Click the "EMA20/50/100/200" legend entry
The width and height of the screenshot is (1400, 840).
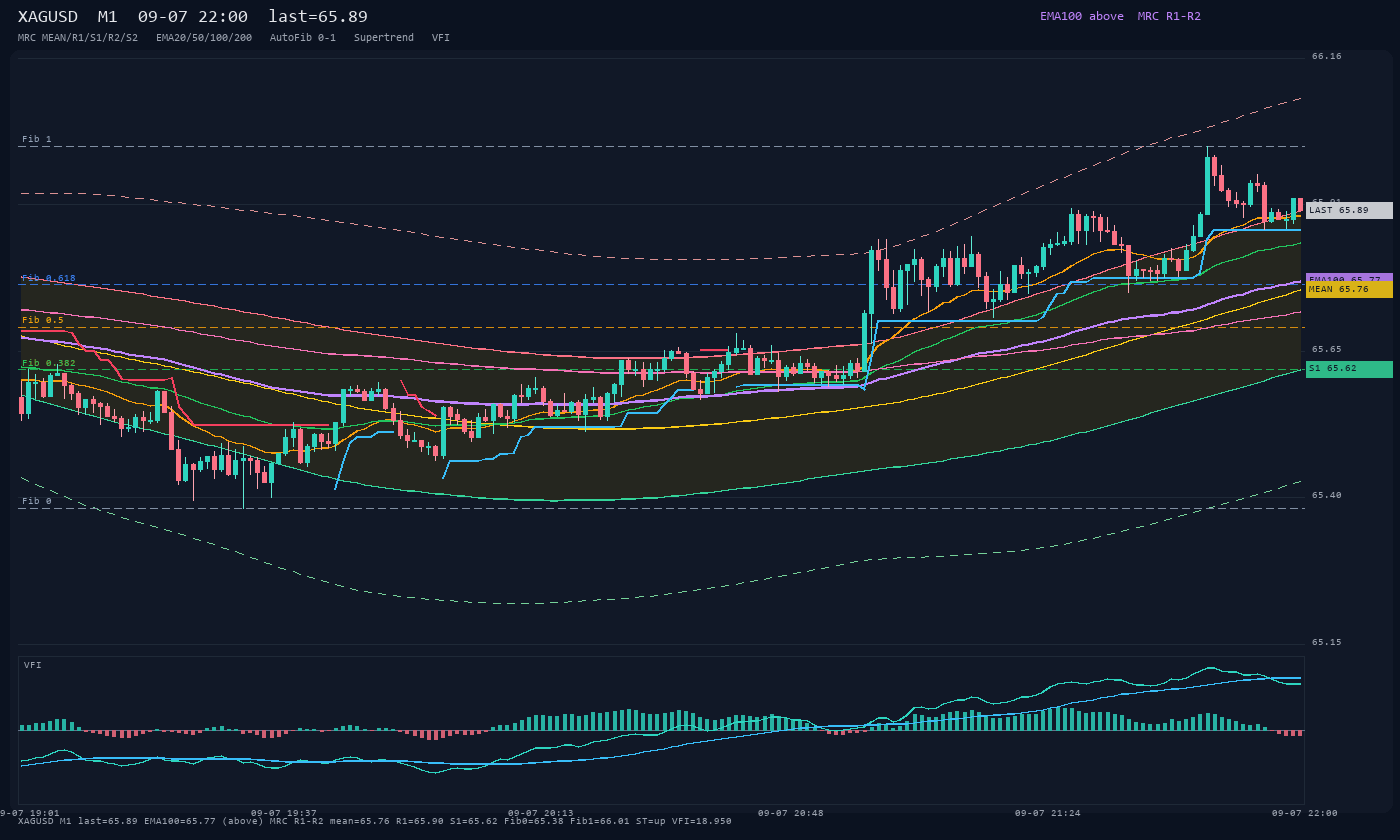(x=204, y=37)
